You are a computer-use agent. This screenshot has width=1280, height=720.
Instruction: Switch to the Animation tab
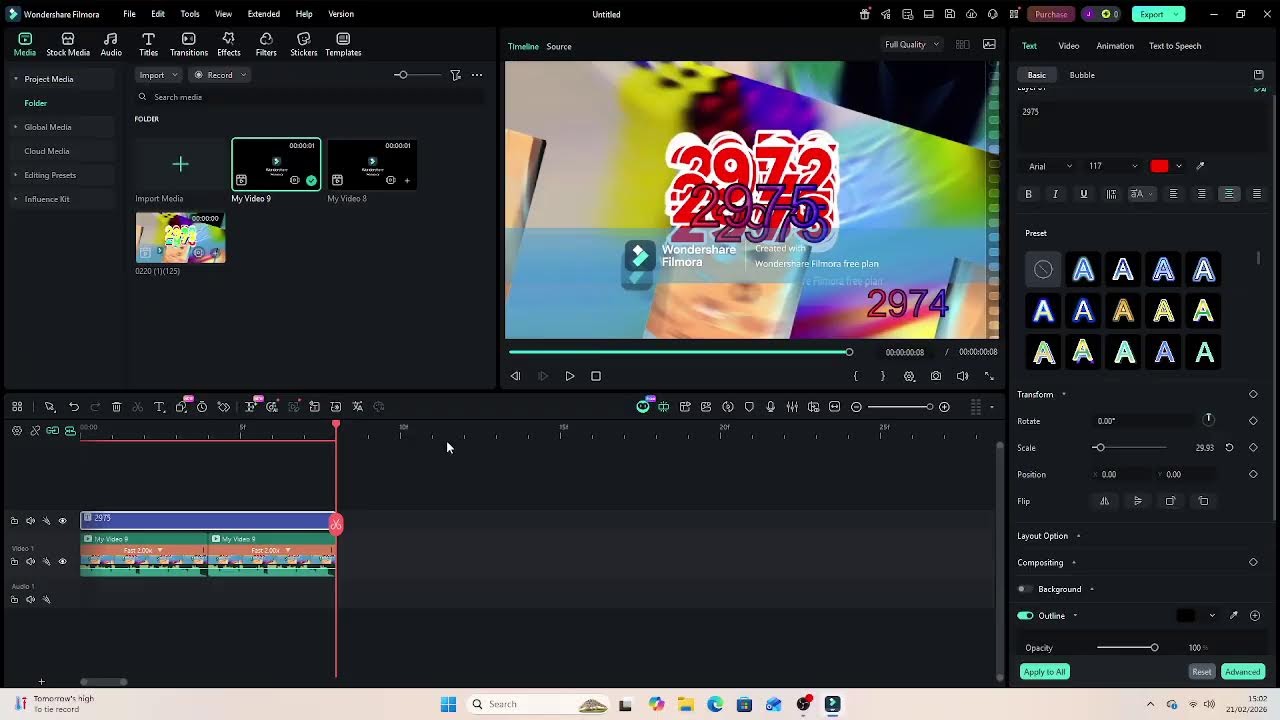pos(1114,46)
